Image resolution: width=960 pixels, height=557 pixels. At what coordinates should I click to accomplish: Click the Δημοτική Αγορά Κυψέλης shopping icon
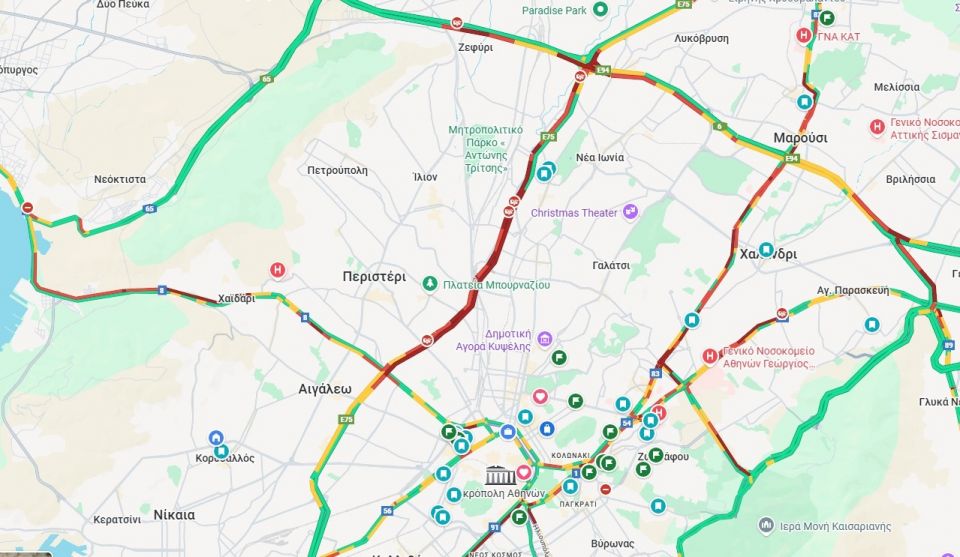coord(544,338)
